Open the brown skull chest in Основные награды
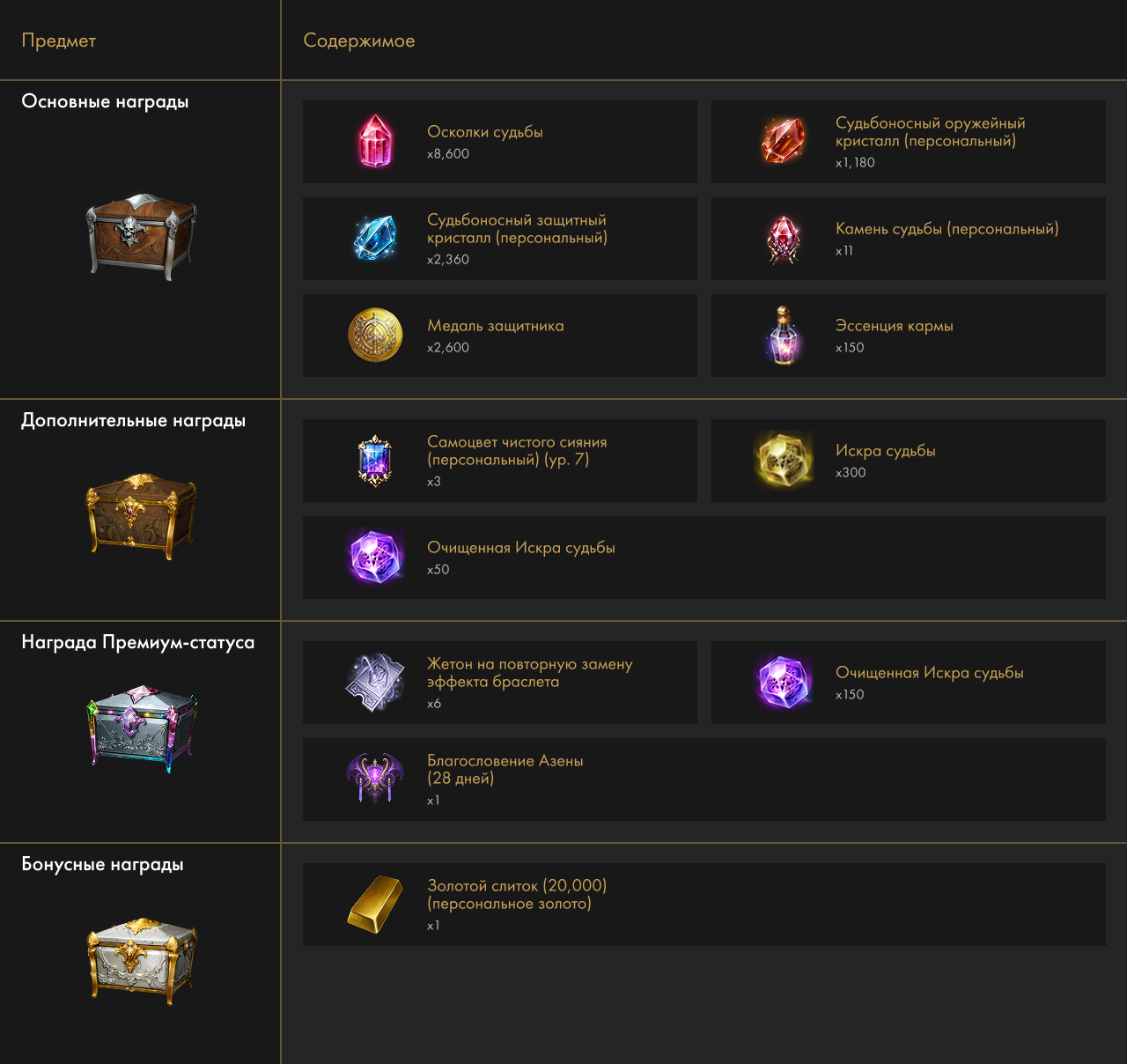Viewport: 1127px width, 1064px height. tap(141, 236)
